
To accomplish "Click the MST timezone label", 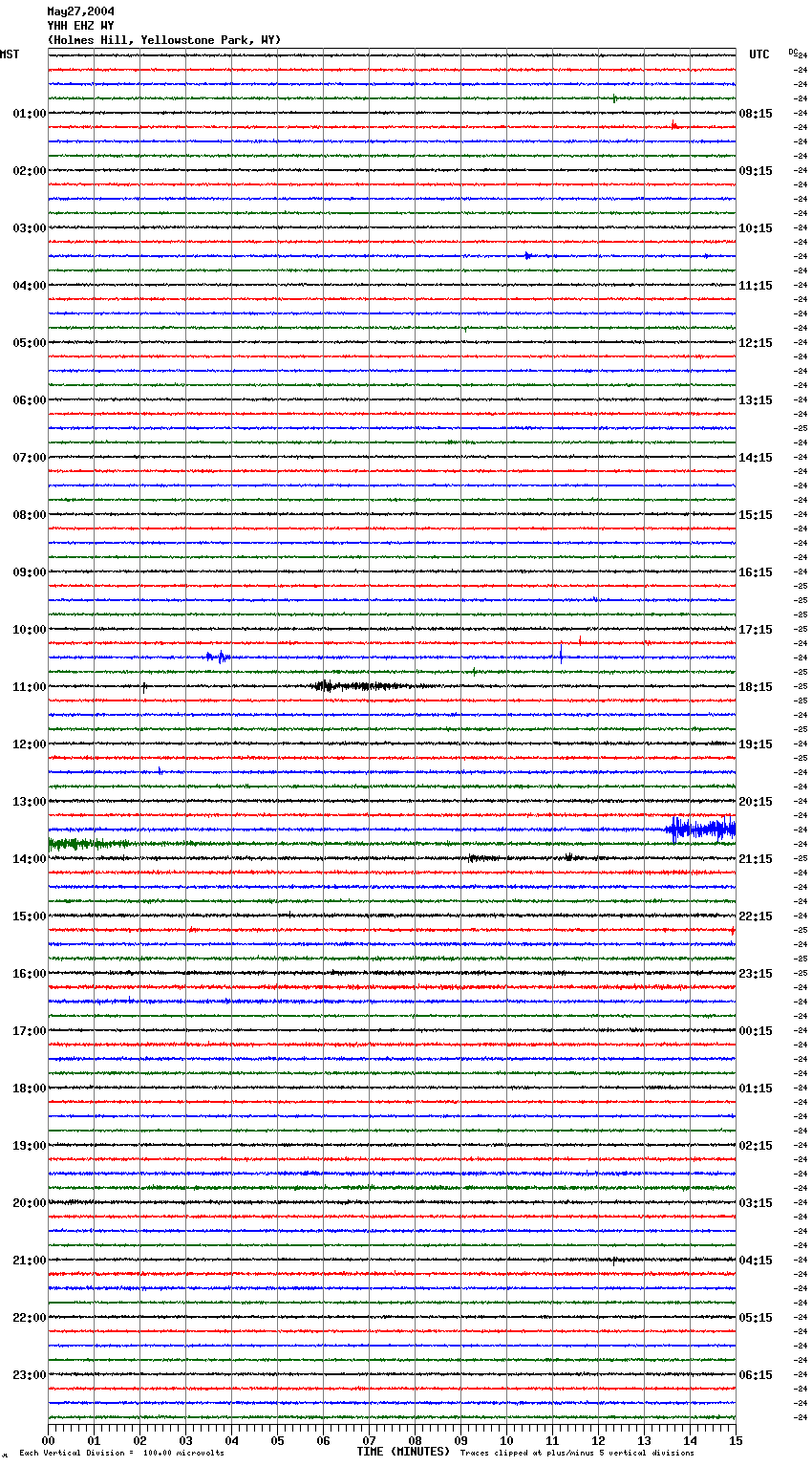I will coord(10,54).
